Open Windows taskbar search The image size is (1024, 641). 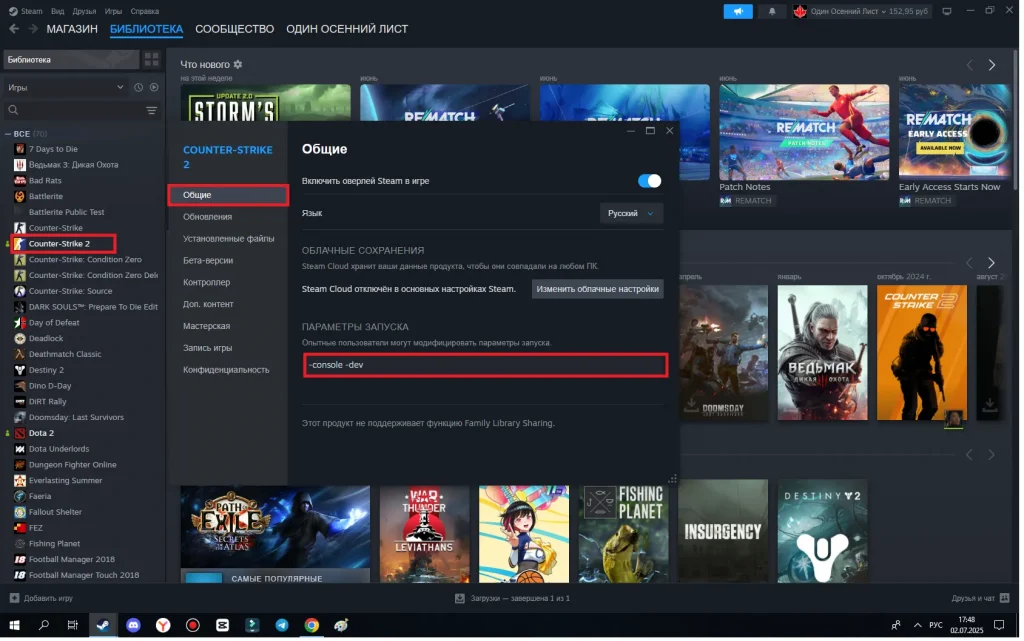[44, 625]
